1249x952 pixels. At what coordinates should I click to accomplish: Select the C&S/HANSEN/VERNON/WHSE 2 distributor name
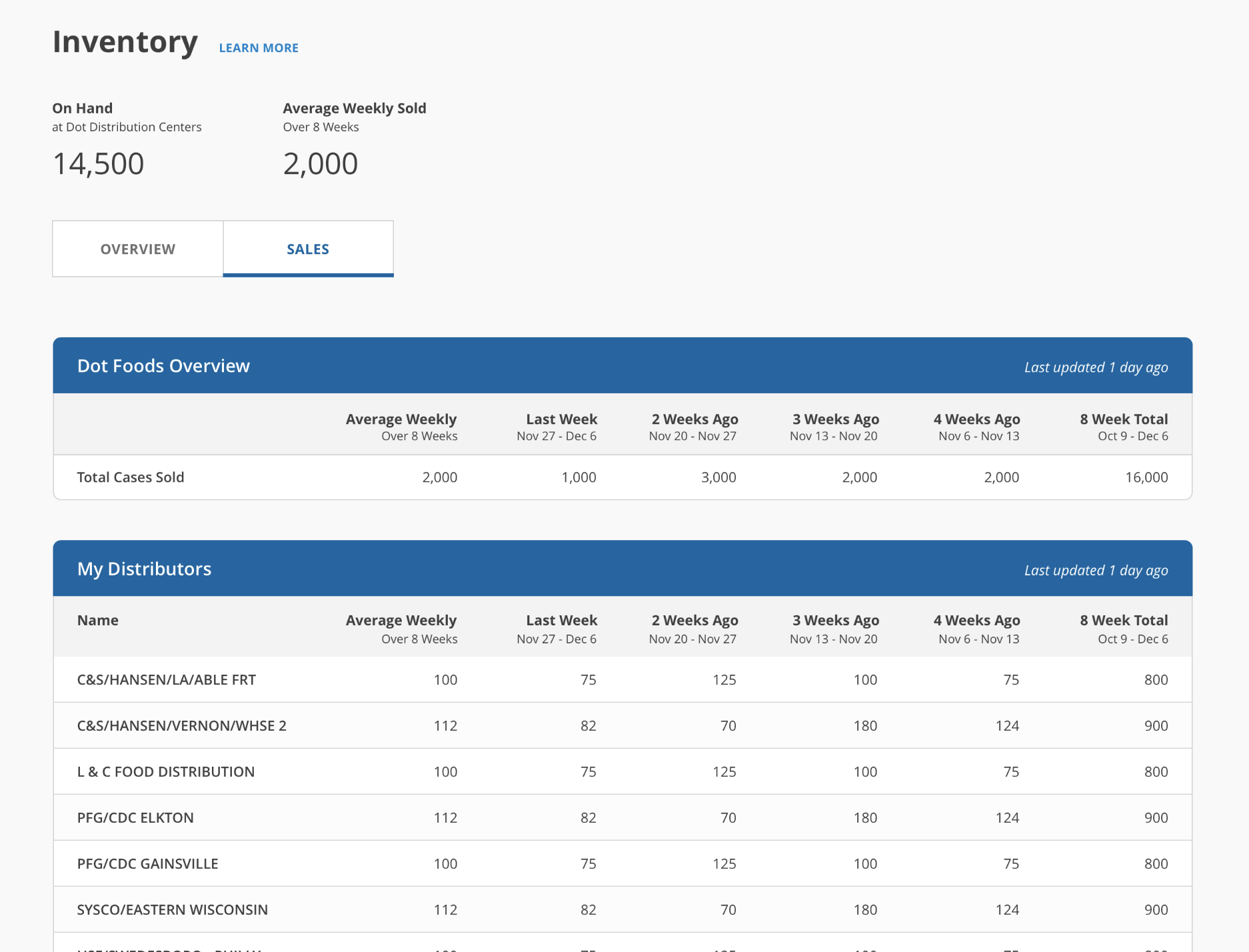click(x=181, y=725)
